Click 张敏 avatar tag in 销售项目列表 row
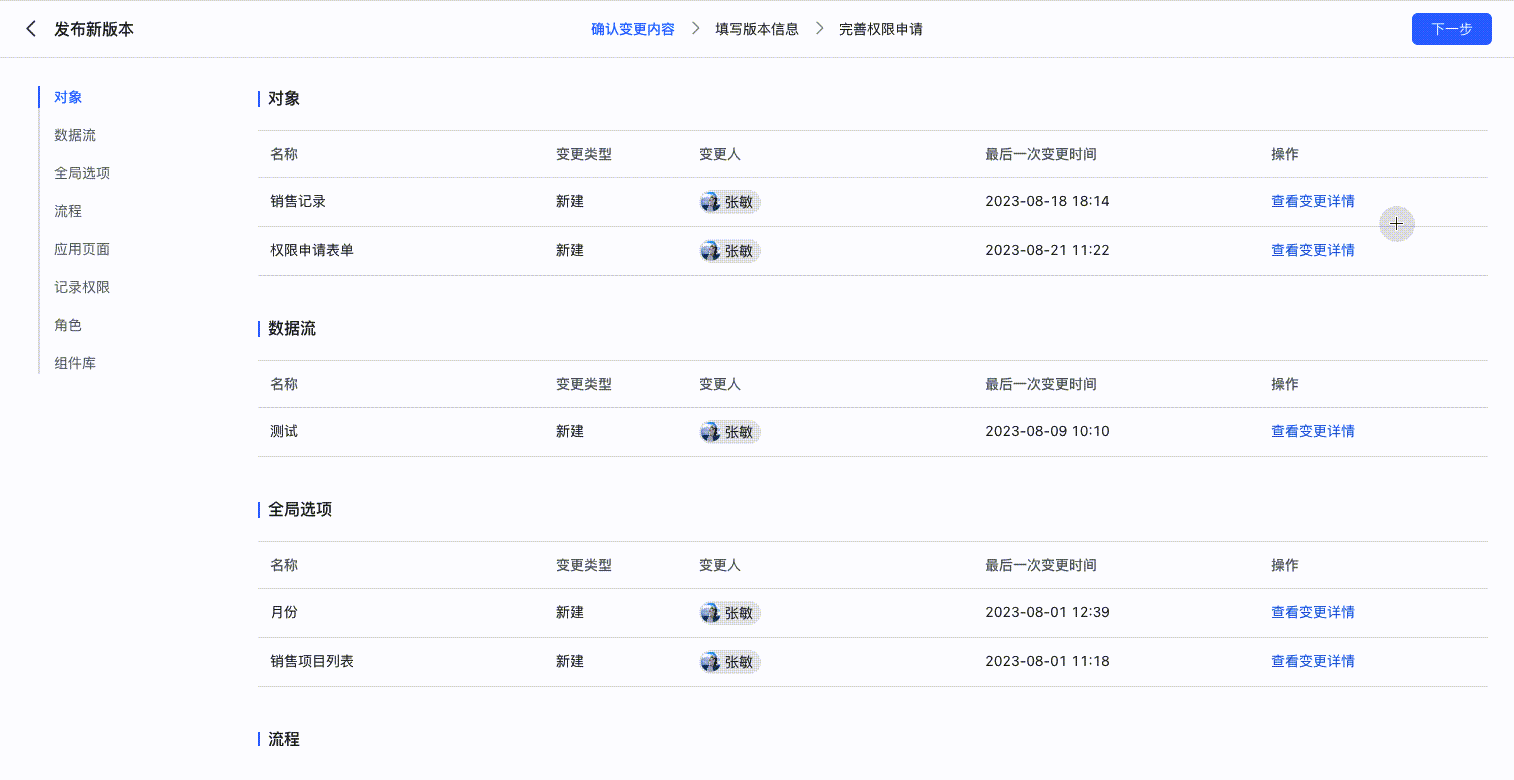The height and width of the screenshot is (780, 1514). point(730,662)
